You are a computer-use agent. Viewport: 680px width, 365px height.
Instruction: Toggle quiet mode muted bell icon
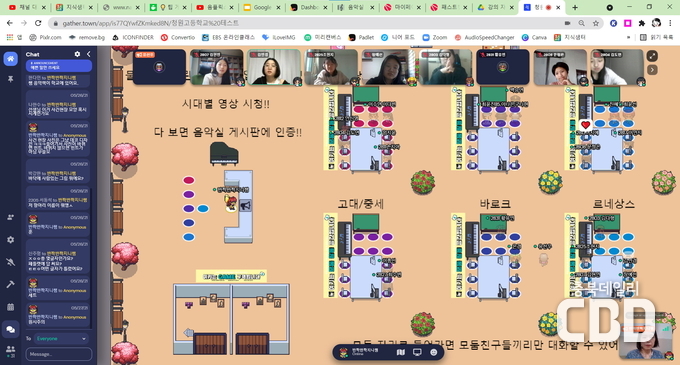[x=10, y=262]
